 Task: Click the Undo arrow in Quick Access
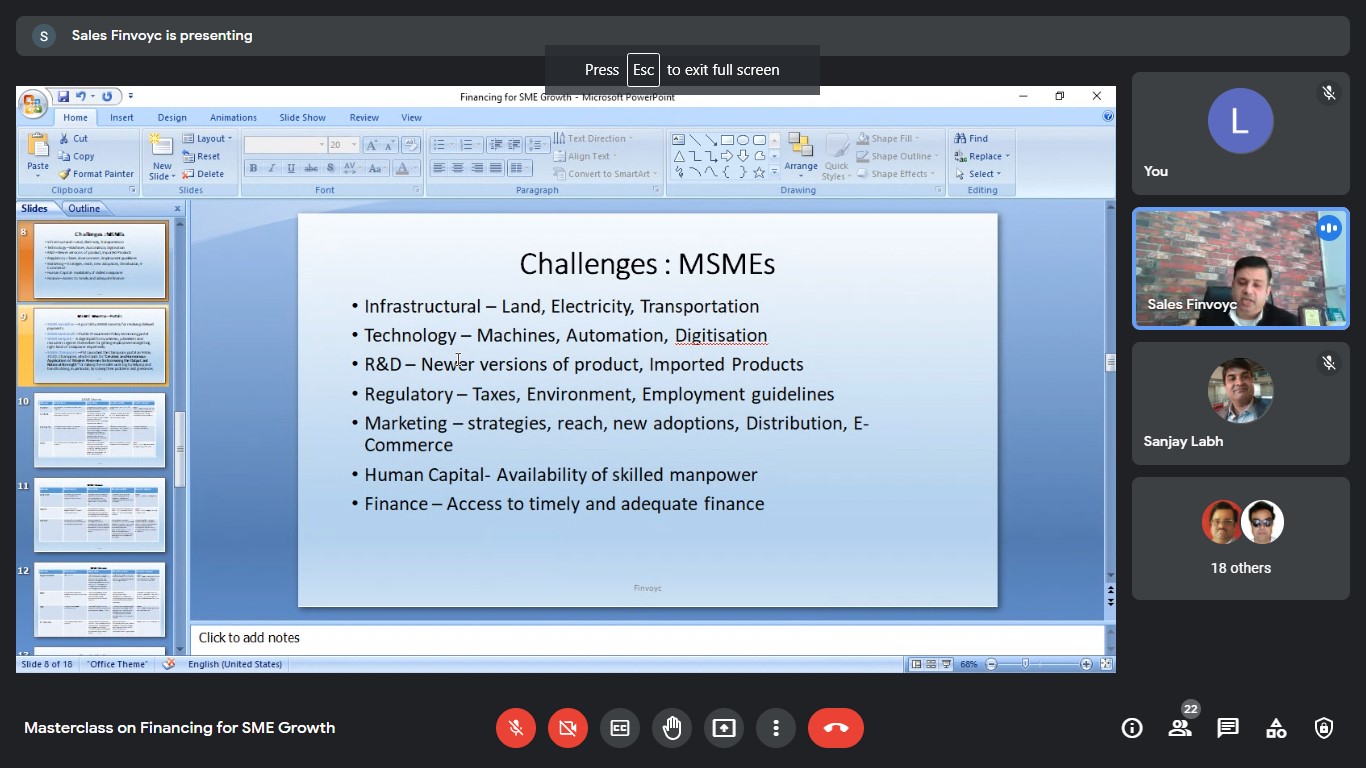pyautogui.click(x=81, y=96)
